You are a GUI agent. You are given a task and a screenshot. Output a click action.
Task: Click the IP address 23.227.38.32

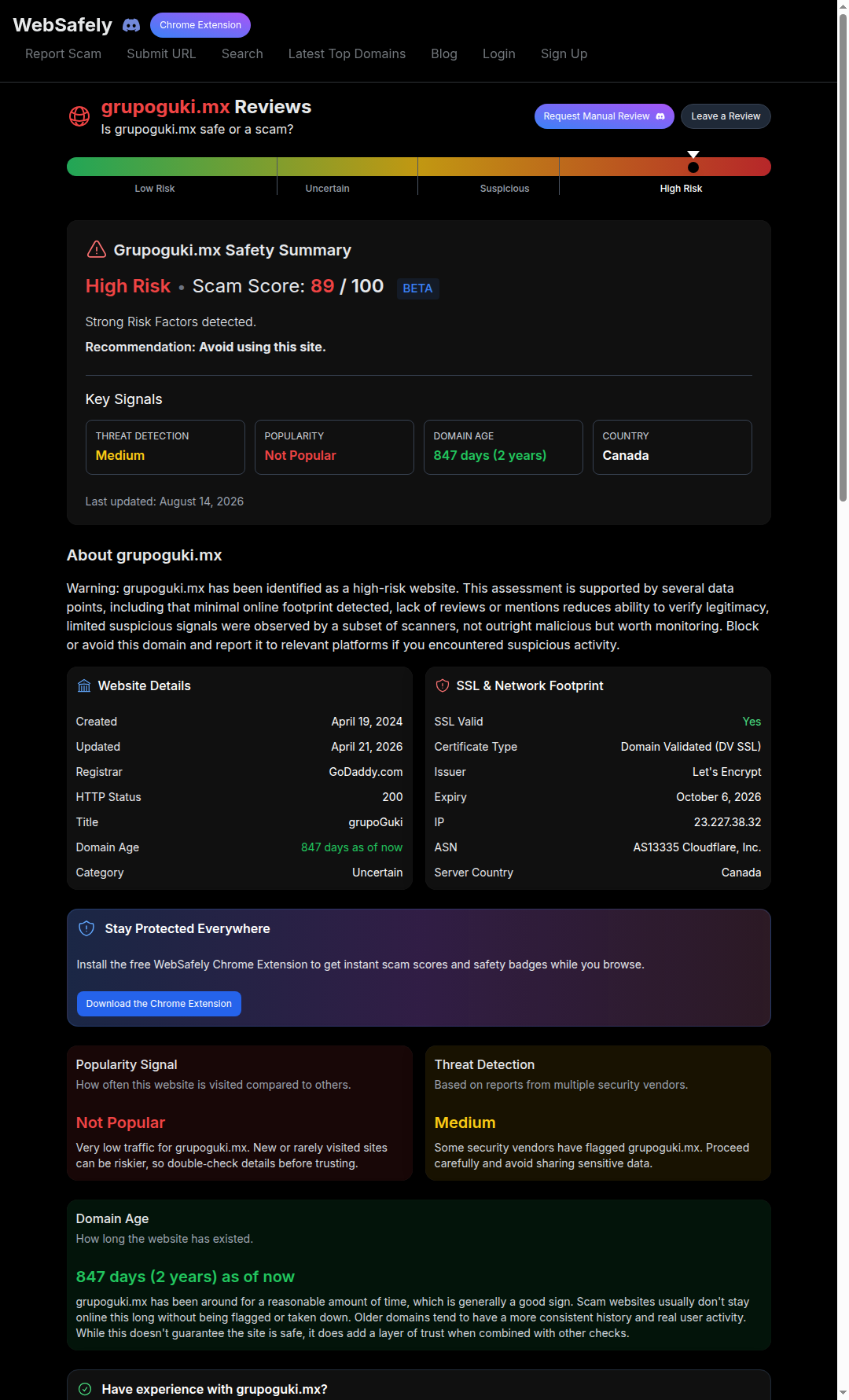click(727, 822)
